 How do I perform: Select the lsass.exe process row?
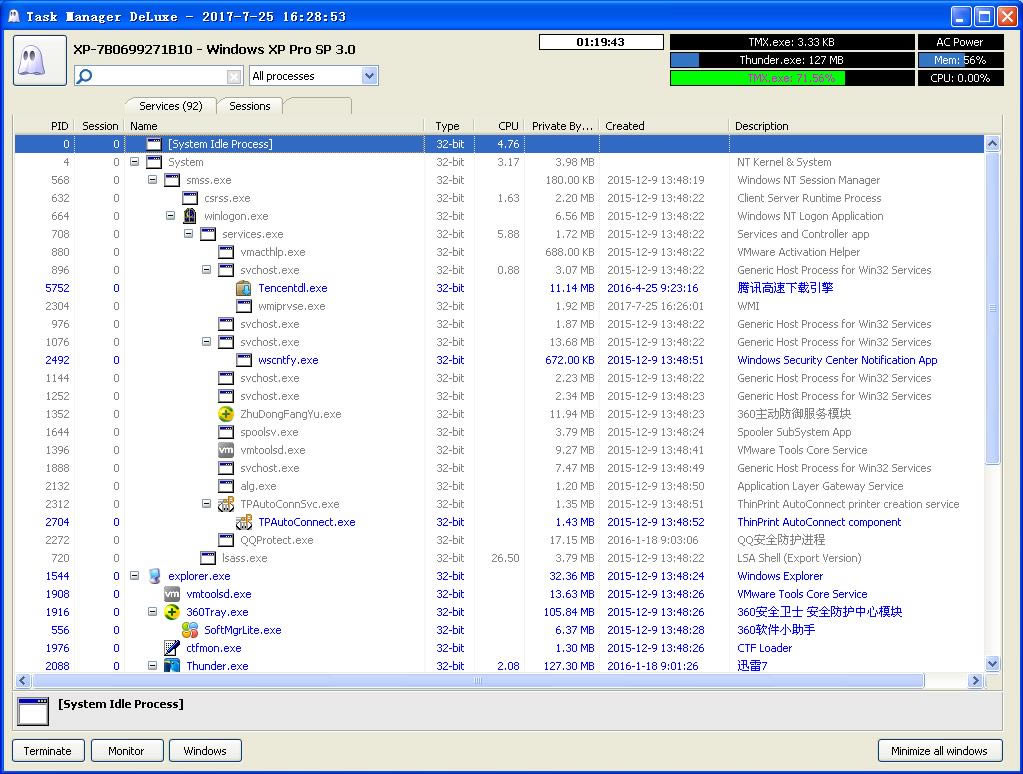[x=499, y=558]
